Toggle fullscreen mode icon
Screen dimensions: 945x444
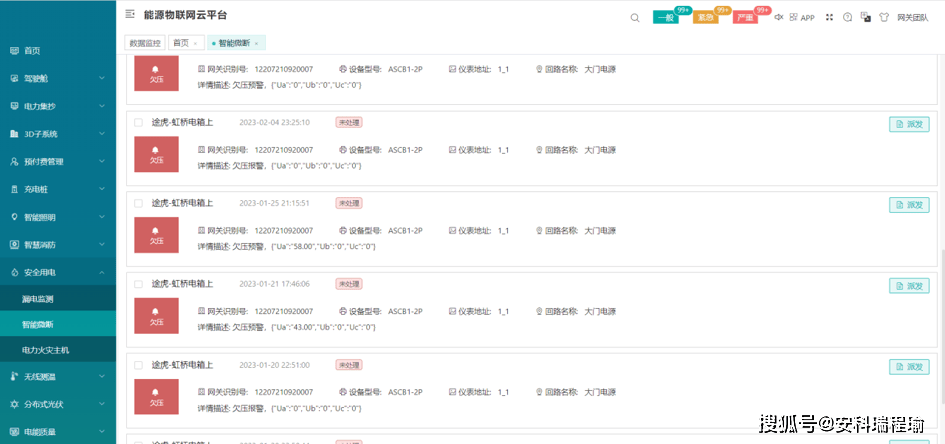(829, 17)
